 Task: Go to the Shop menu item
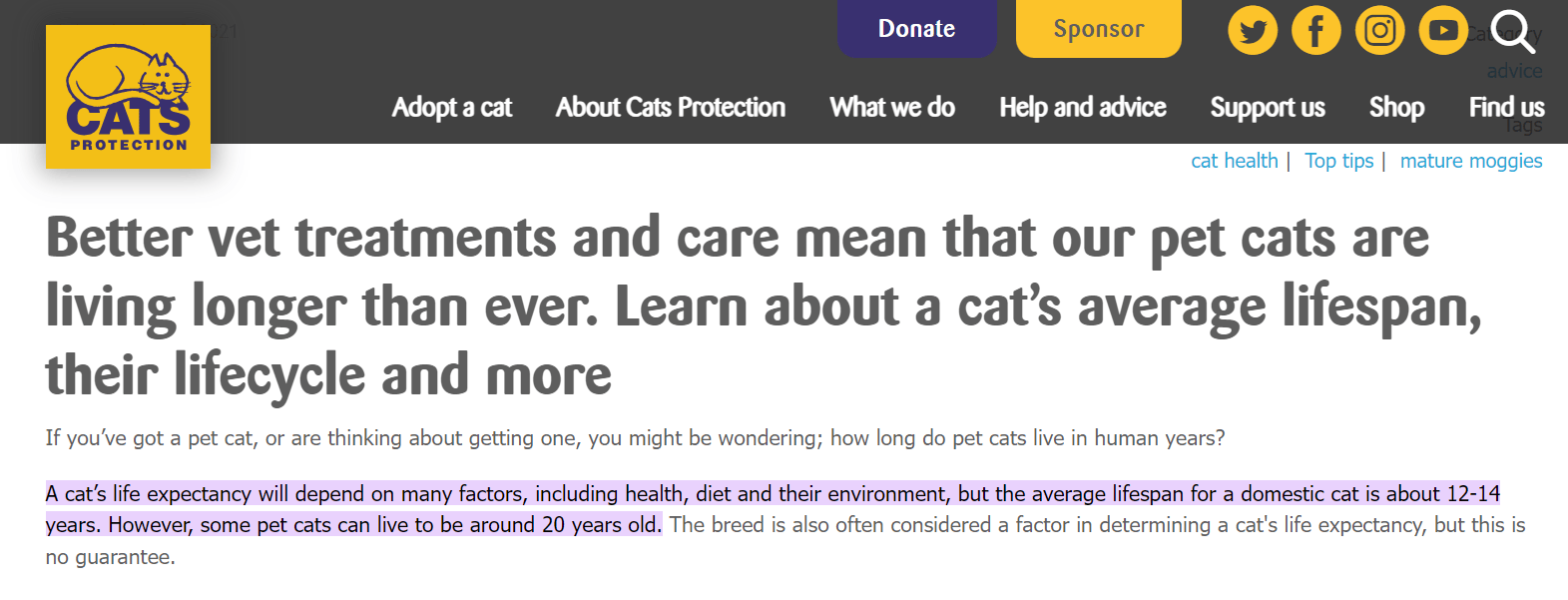tap(1396, 107)
